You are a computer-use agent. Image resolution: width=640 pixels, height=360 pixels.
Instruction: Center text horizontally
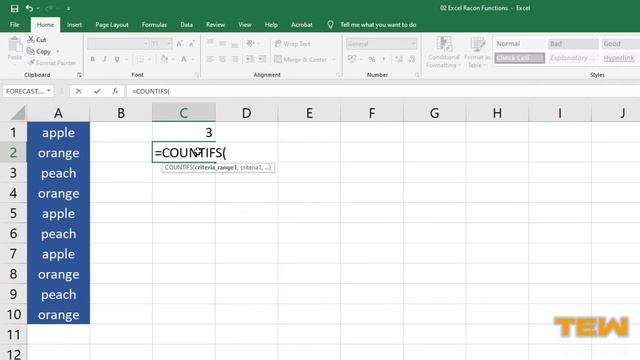pyautogui.click(x=222, y=59)
